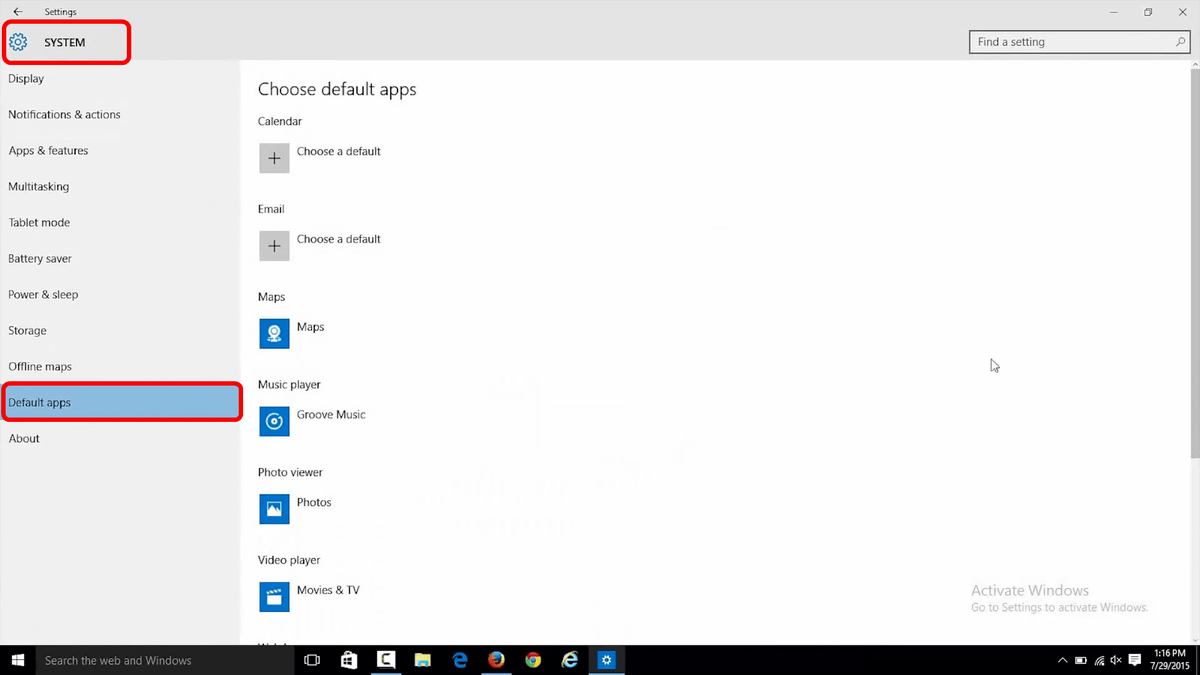Image resolution: width=1200 pixels, height=675 pixels.
Task: Click Choose a default for Calendar
Action: coord(339,152)
